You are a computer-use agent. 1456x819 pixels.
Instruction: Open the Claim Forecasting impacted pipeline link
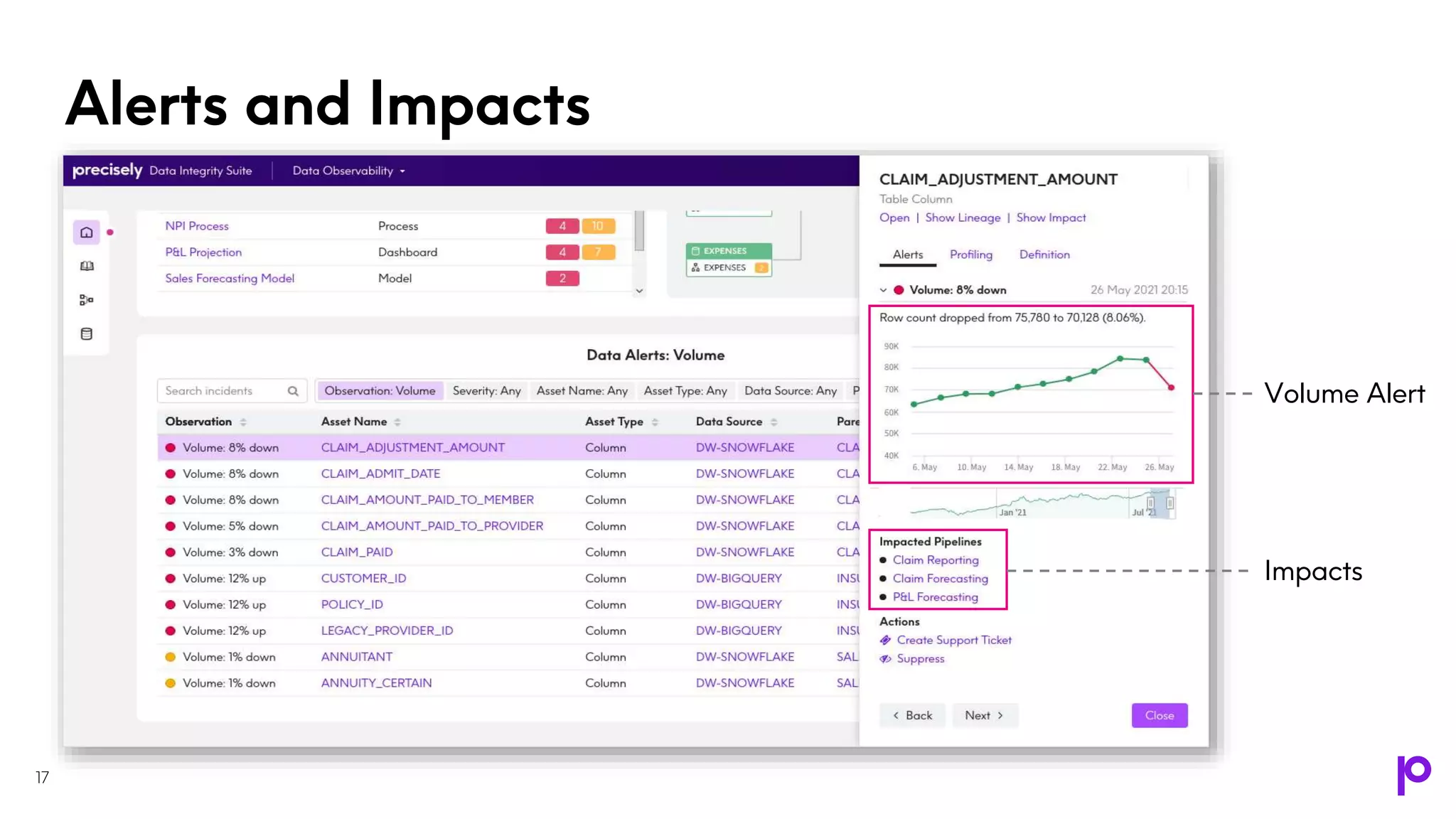pyautogui.click(x=940, y=579)
